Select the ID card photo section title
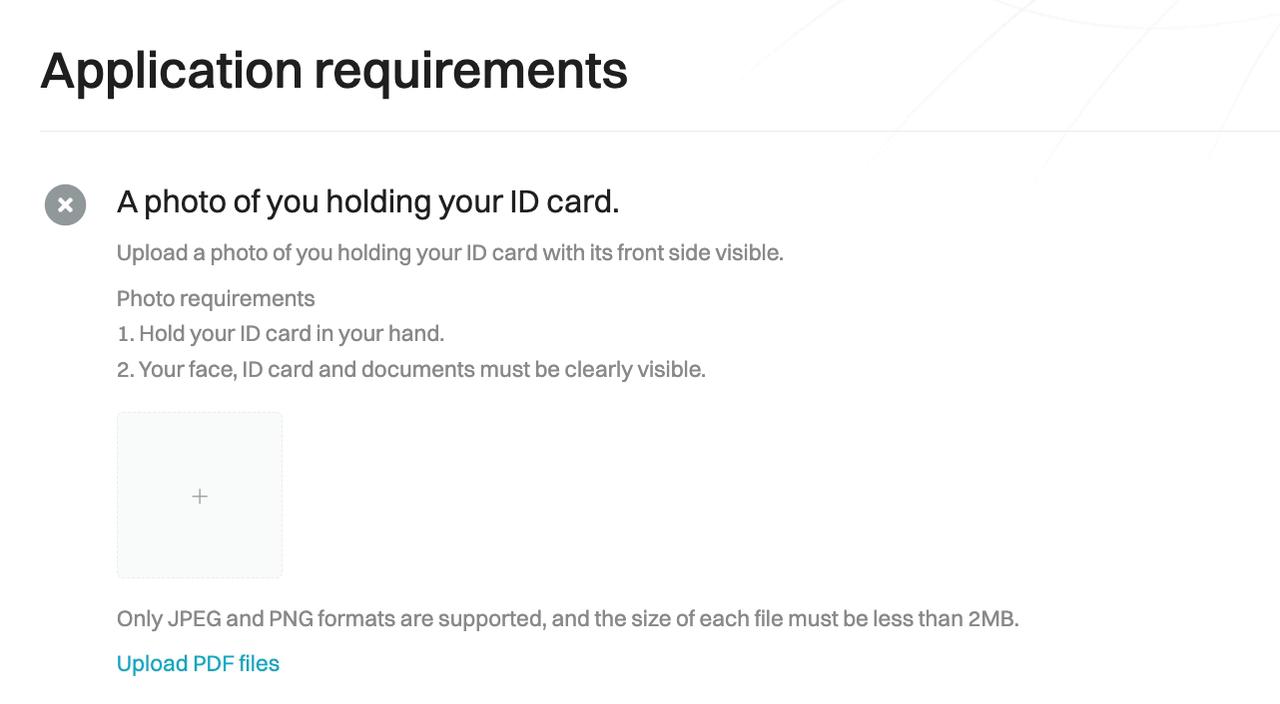The height and width of the screenshot is (704, 1280). pos(368,202)
